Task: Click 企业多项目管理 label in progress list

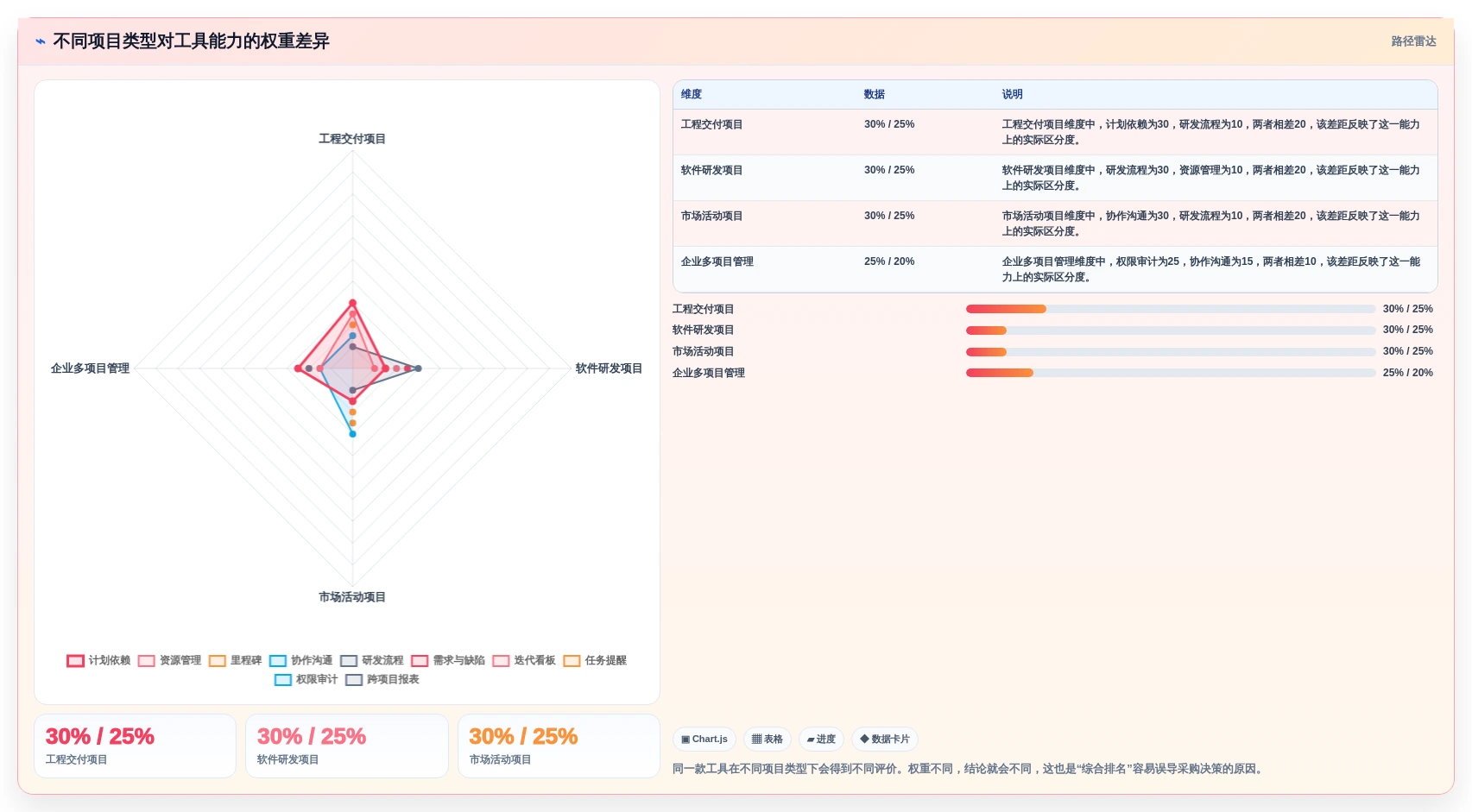Action: click(x=709, y=373)
